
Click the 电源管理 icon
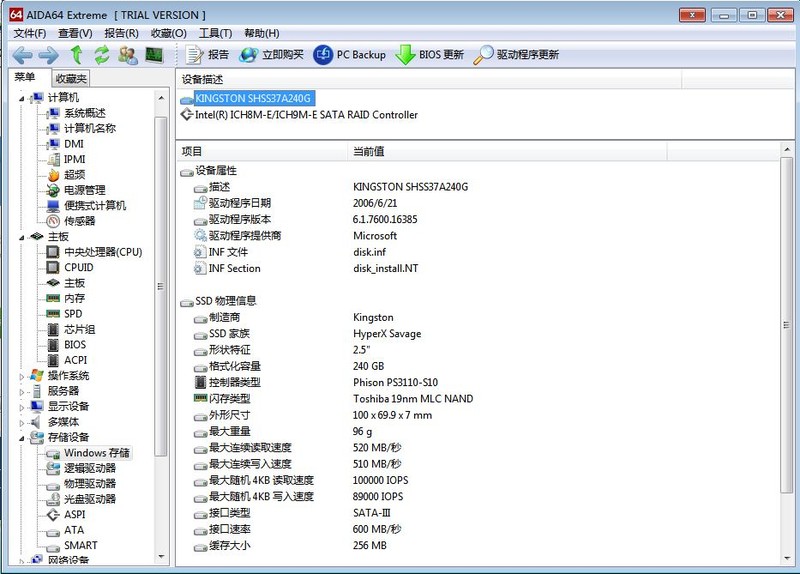tap(53, 190)
